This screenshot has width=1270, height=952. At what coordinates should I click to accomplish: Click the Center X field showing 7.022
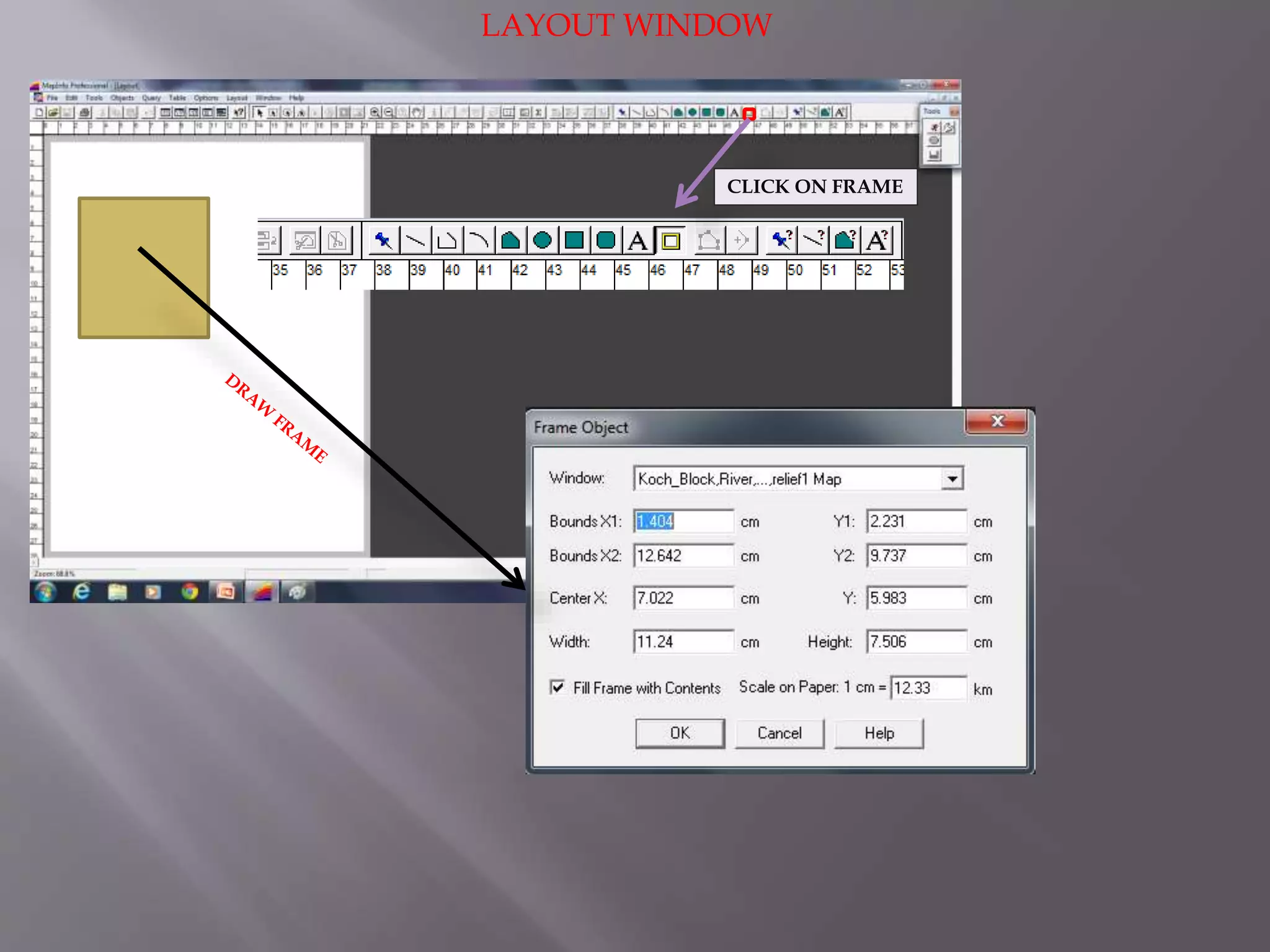683,598
